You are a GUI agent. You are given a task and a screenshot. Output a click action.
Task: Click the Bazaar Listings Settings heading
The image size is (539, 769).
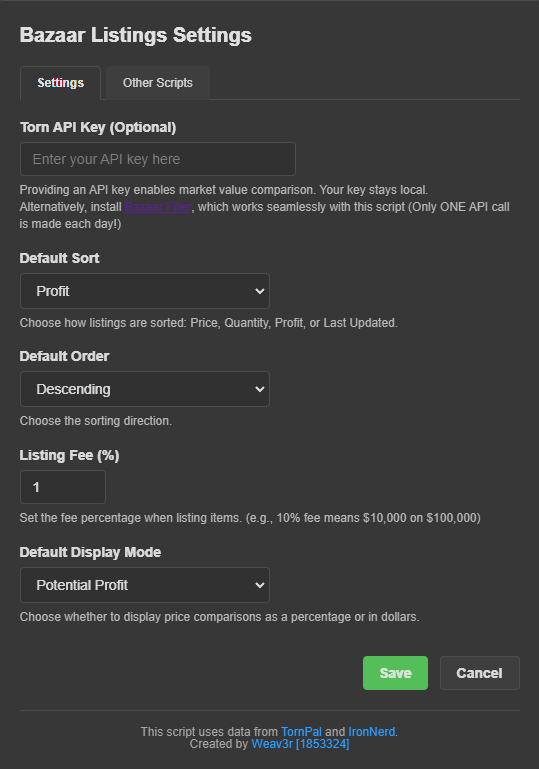[135, 35]
